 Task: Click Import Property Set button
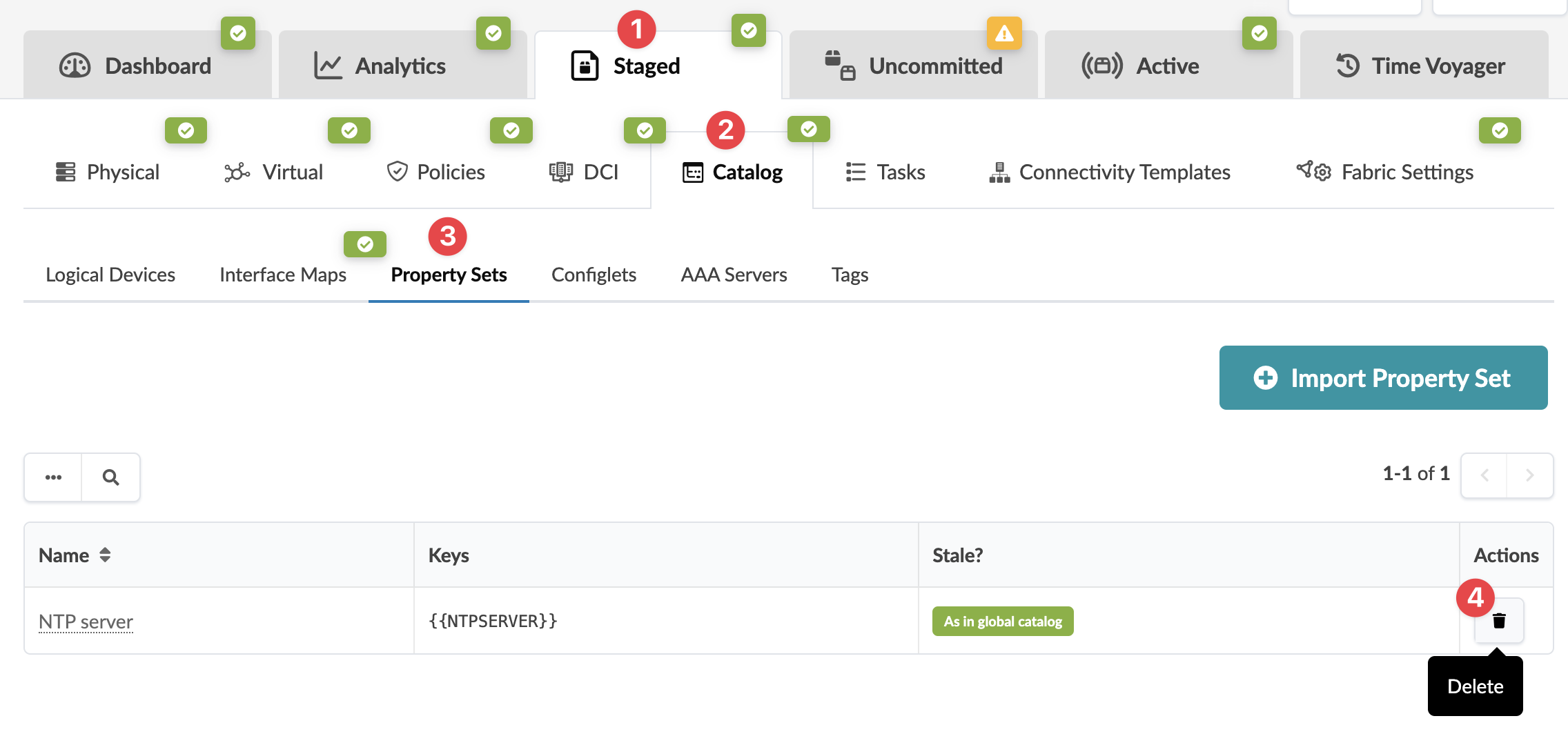pos(1383,378)
